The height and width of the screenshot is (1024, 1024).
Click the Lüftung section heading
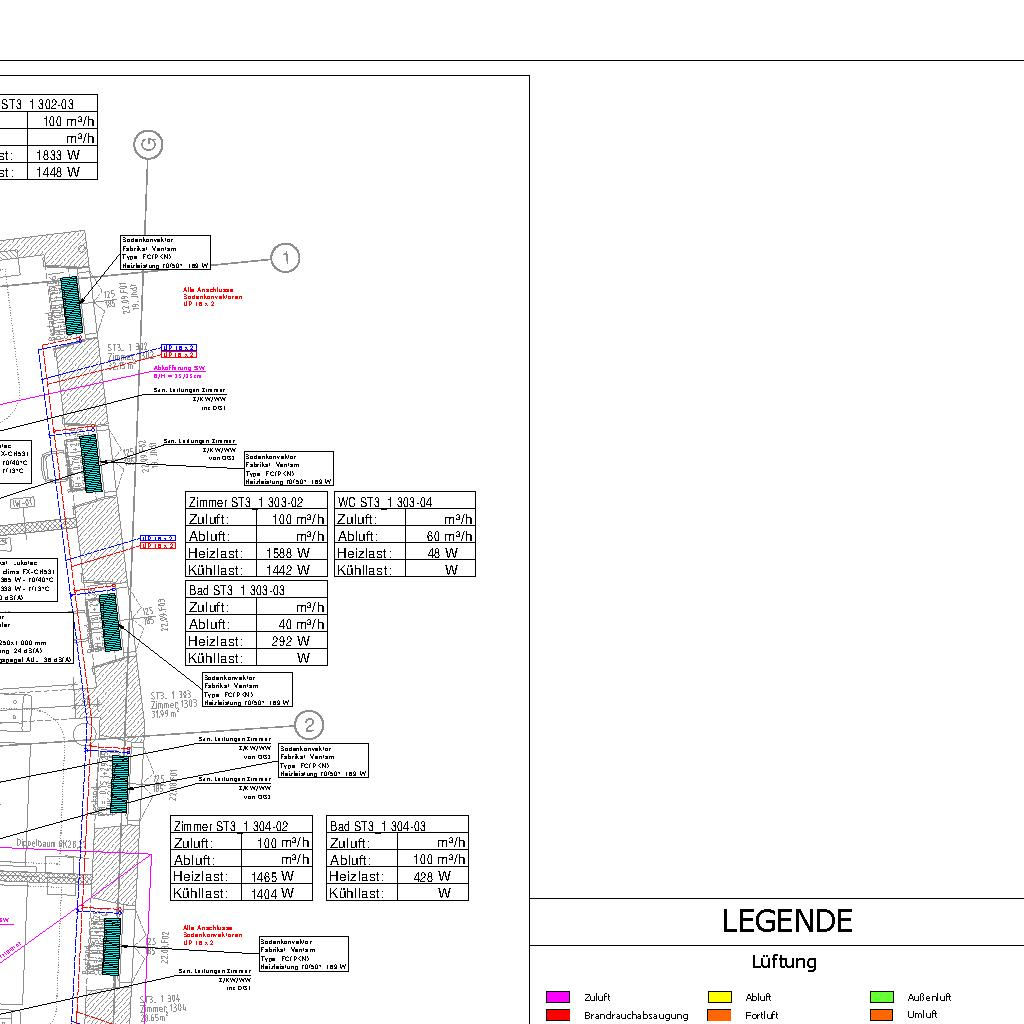click(x=784, y=962)
